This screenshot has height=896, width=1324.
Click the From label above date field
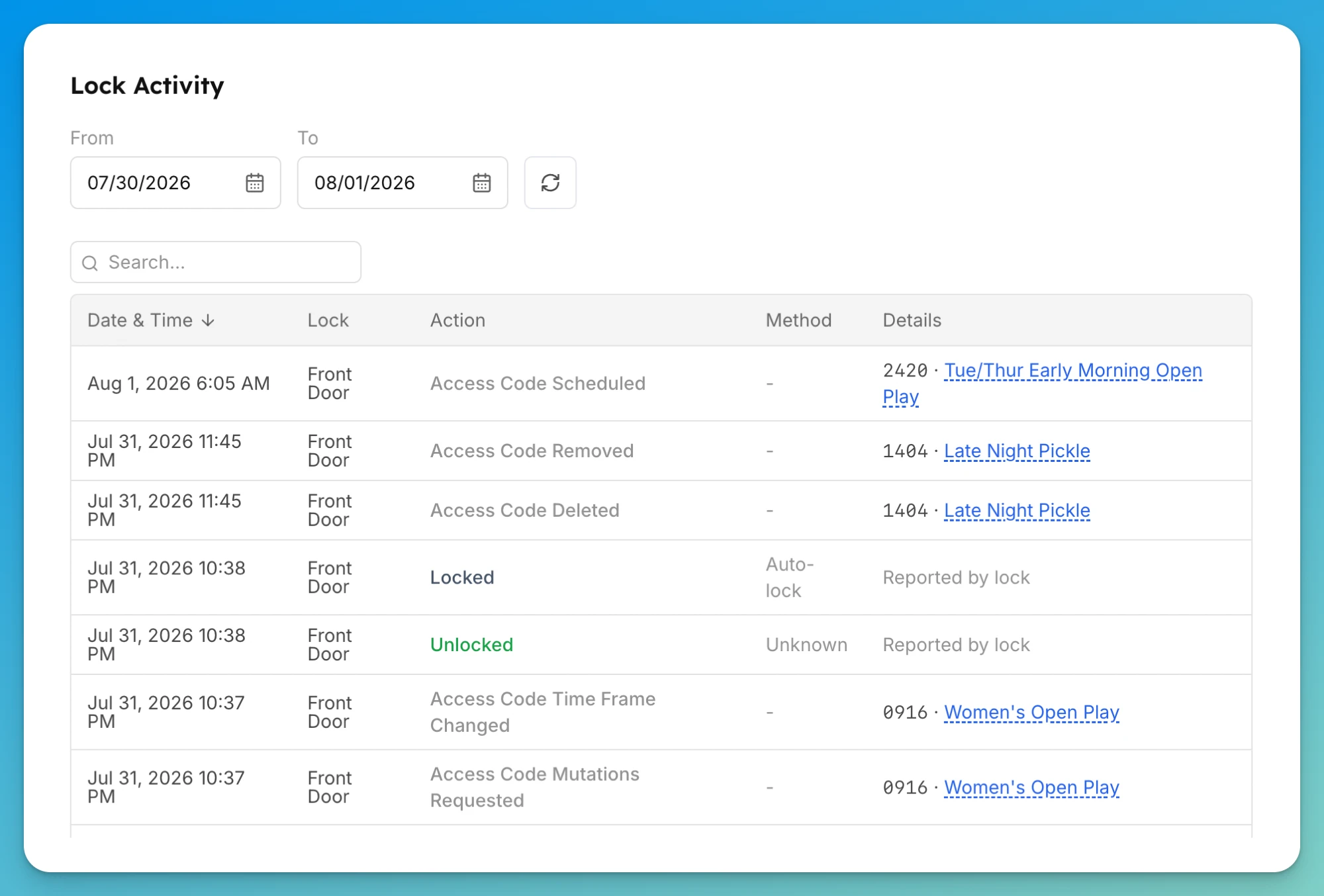(92, 138)
